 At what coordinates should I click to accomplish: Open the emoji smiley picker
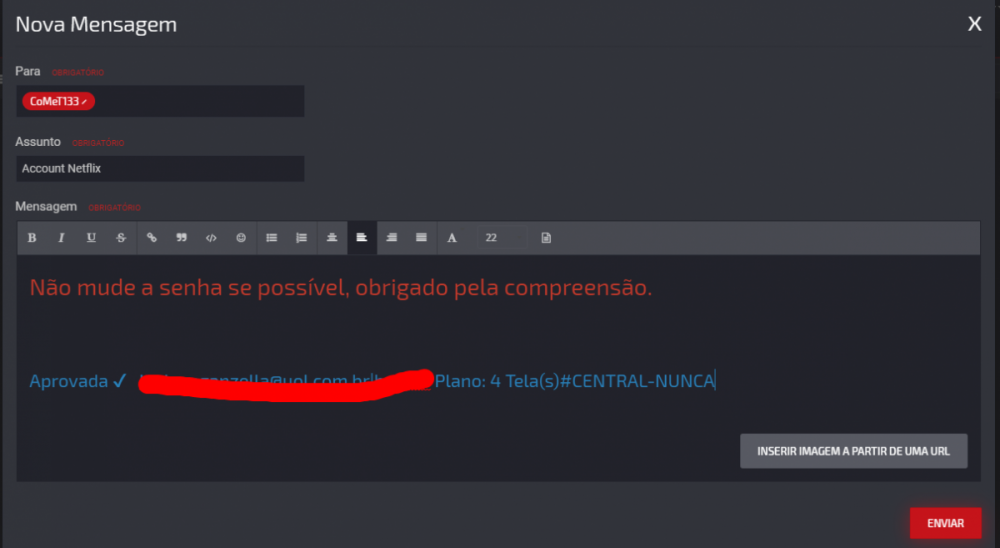[x=241, y=238]
